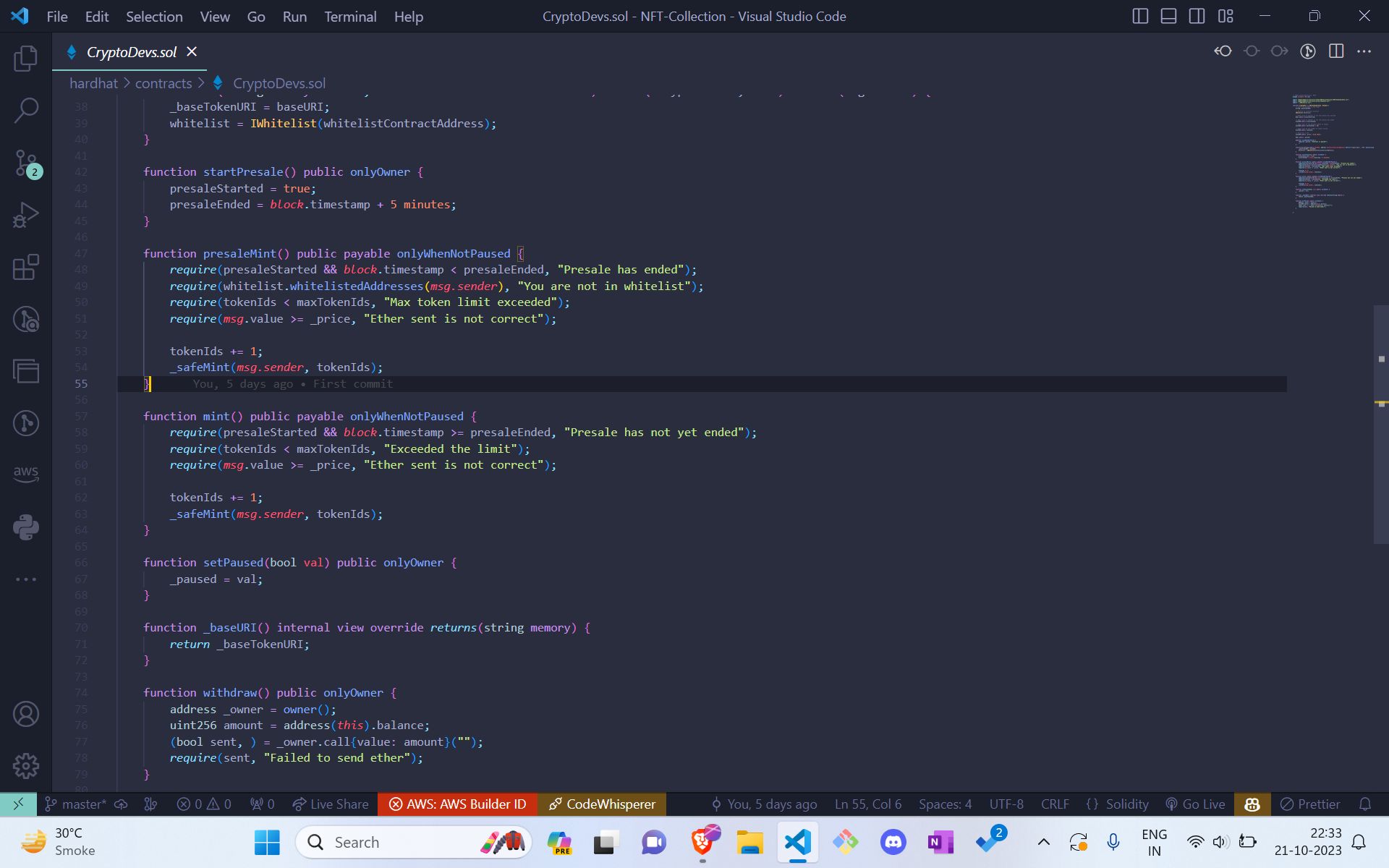Open the Extensions panel icon
Image resolution: width=1389 pixels, height=868 pixels.
25,268
